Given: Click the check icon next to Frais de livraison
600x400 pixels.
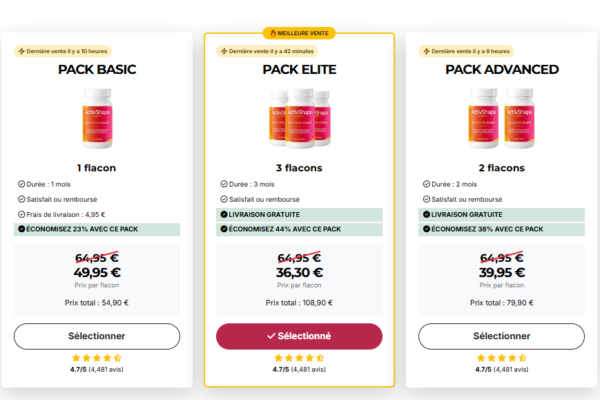Looking at the screenshot, I should [x=21, y=214].
